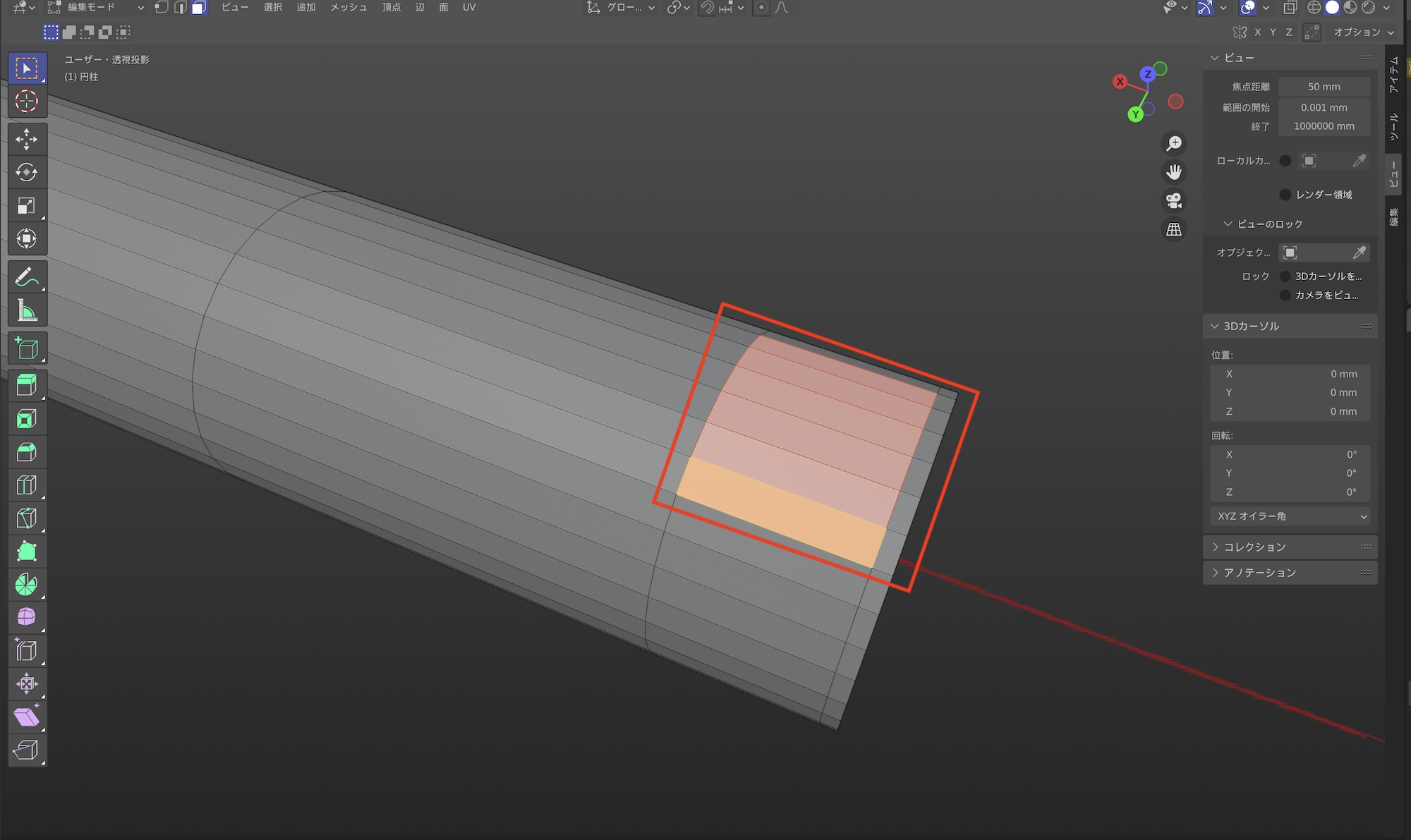This screenshot has height=840, width=1411.
Task: Open the メッシュ menu
Action: (349, 8)
